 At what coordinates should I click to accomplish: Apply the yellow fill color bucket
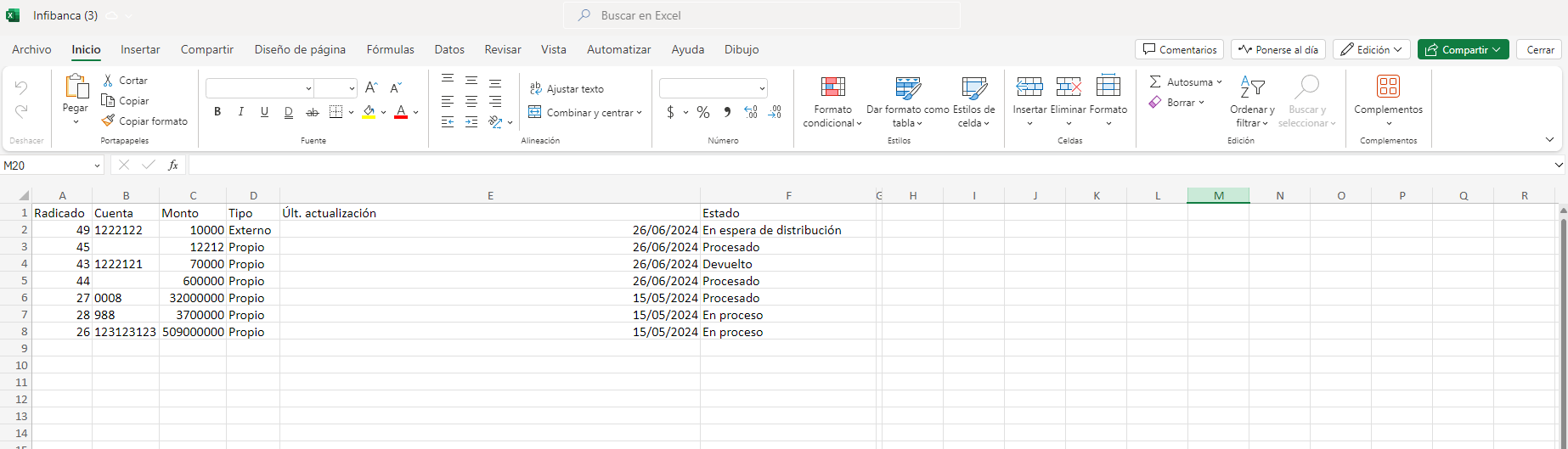click(x=369, y=111)
